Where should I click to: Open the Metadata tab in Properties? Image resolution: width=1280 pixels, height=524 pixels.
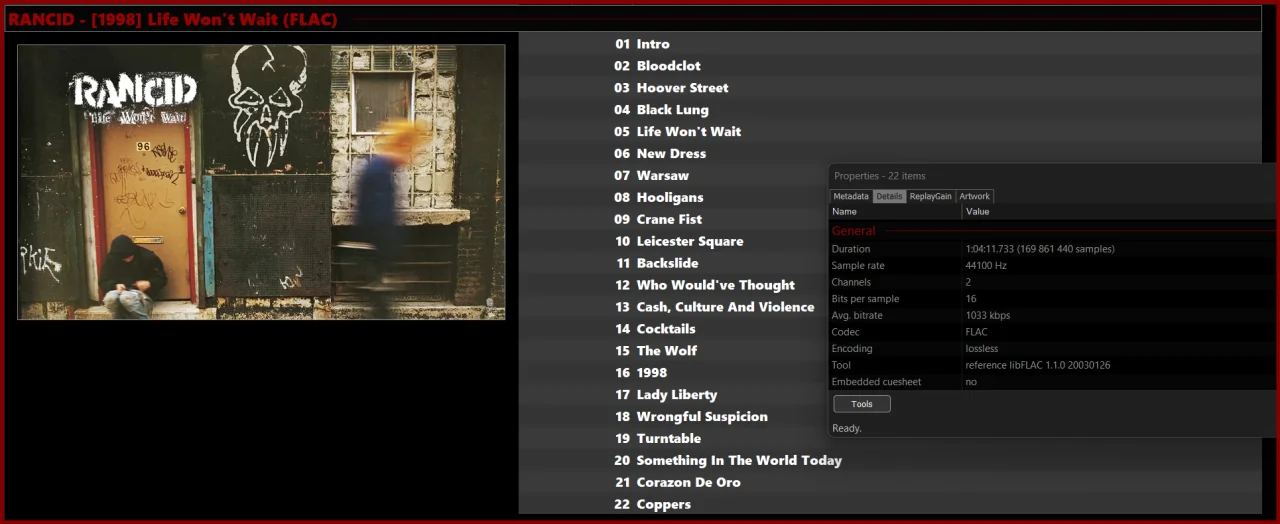tap(851, 196)
